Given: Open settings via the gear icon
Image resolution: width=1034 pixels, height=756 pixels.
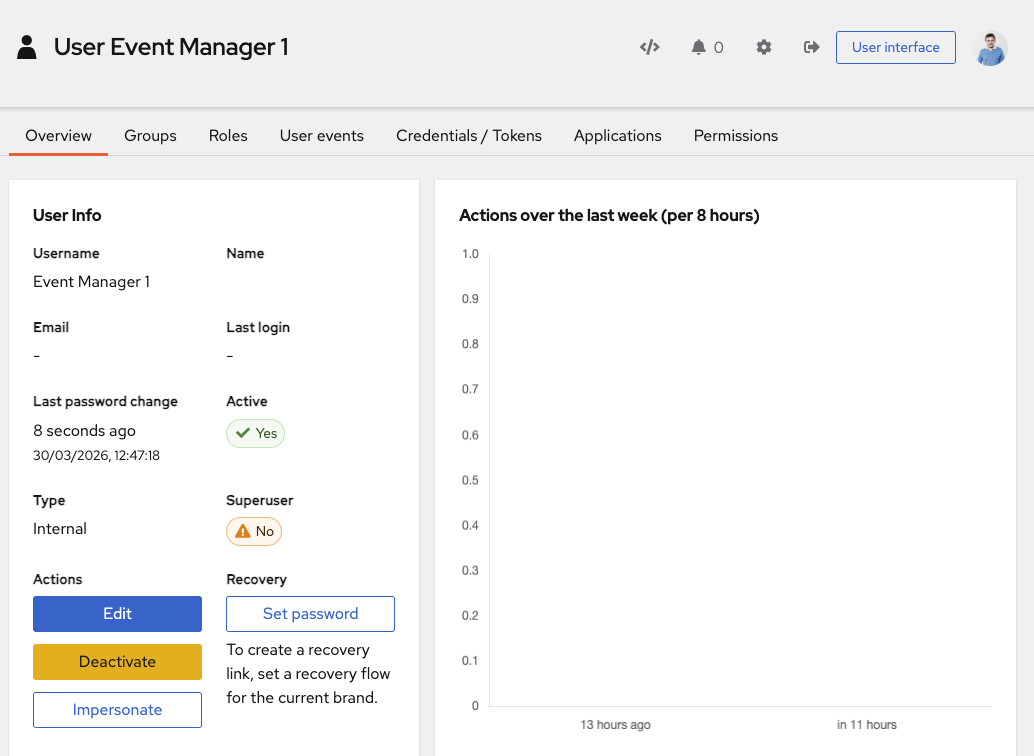Looking at the screenshot, I should point(764,47).
